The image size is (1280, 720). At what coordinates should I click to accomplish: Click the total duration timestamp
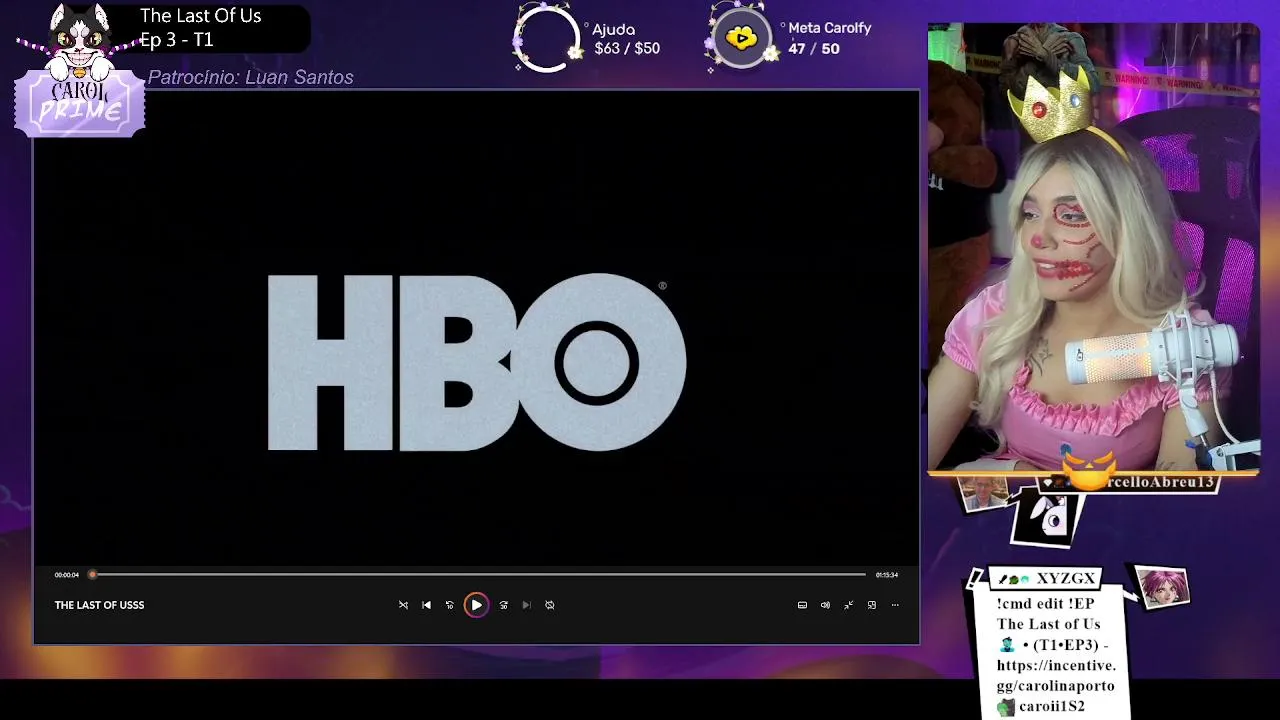[887, 575]
